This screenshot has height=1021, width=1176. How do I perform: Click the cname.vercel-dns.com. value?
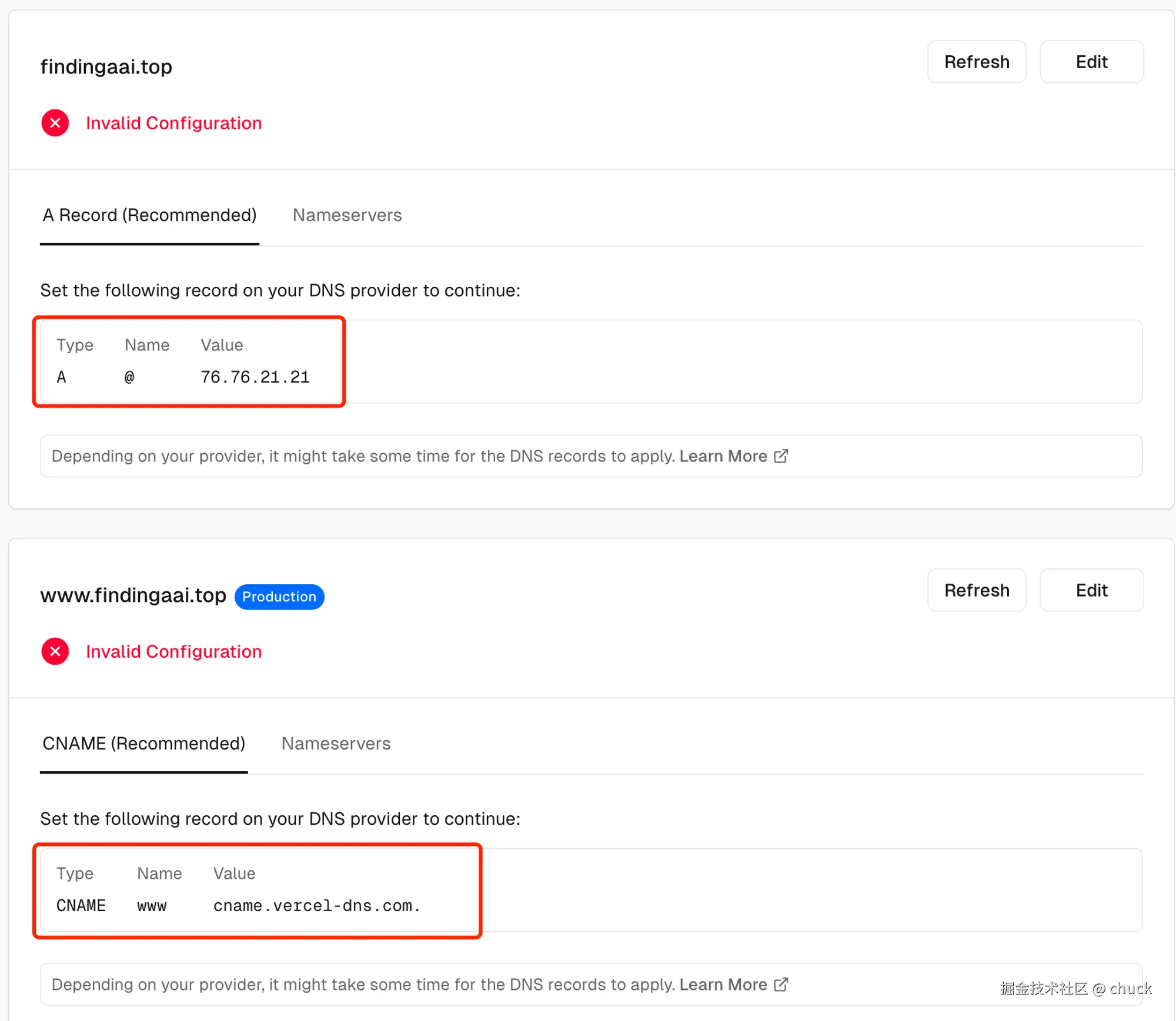316,905
